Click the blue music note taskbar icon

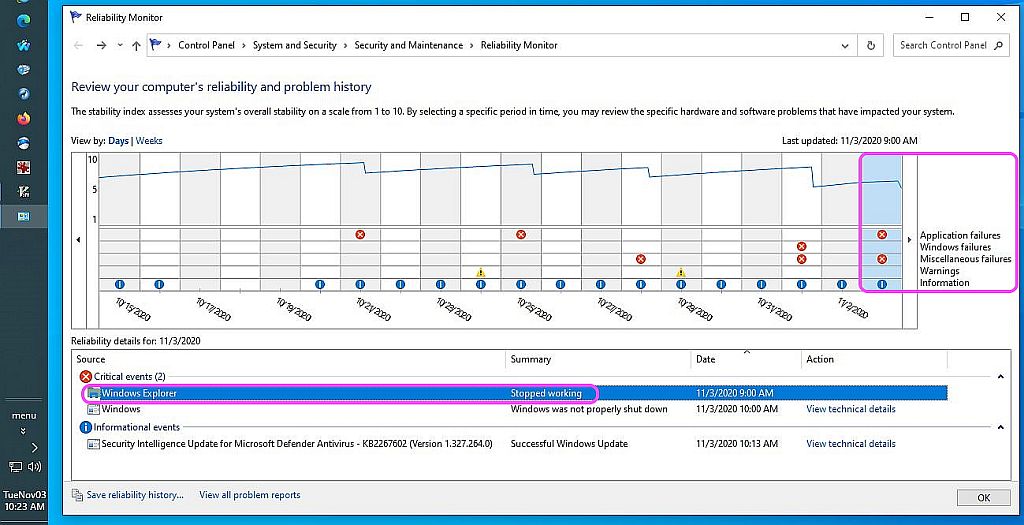pyautogui.click(x=24, y=94)
